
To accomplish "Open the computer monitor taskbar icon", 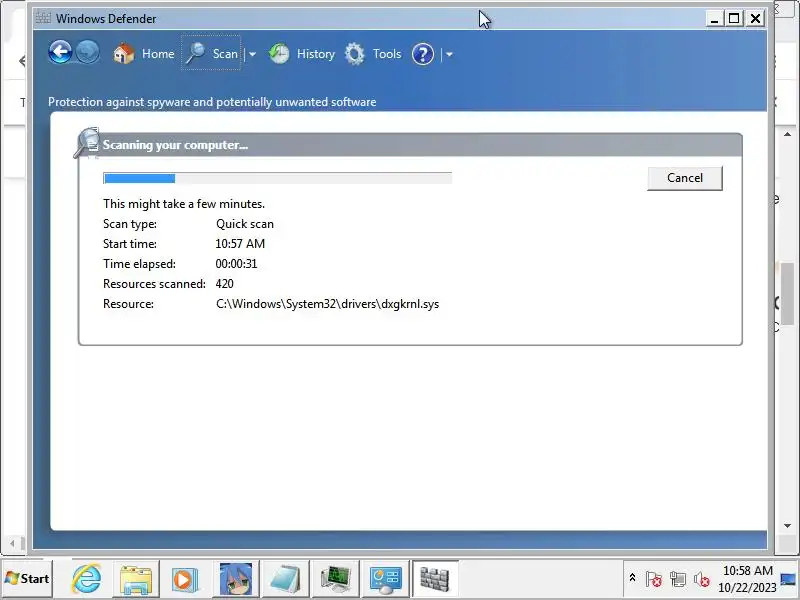I will [335, 579].
